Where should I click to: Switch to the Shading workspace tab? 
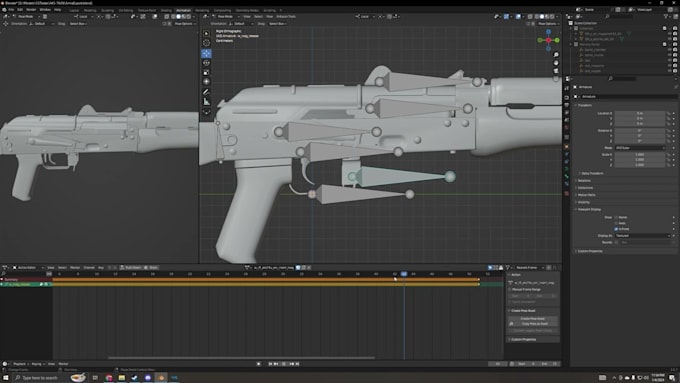[x=166, y=10]
